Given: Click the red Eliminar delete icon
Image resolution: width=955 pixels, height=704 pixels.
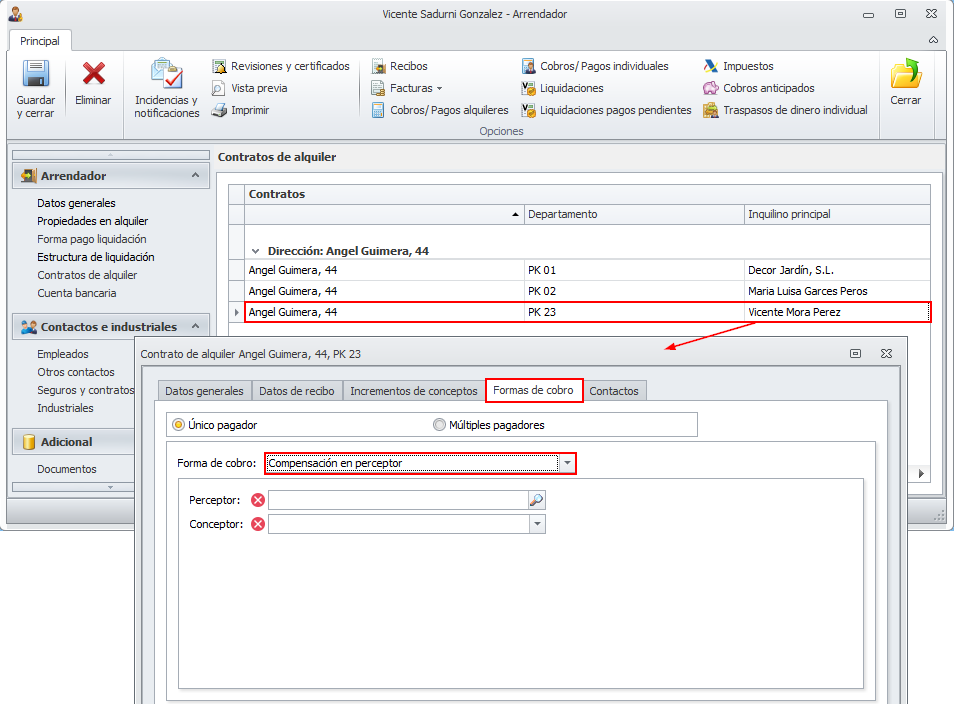Looking at the screenshot, I should (94, 74).
